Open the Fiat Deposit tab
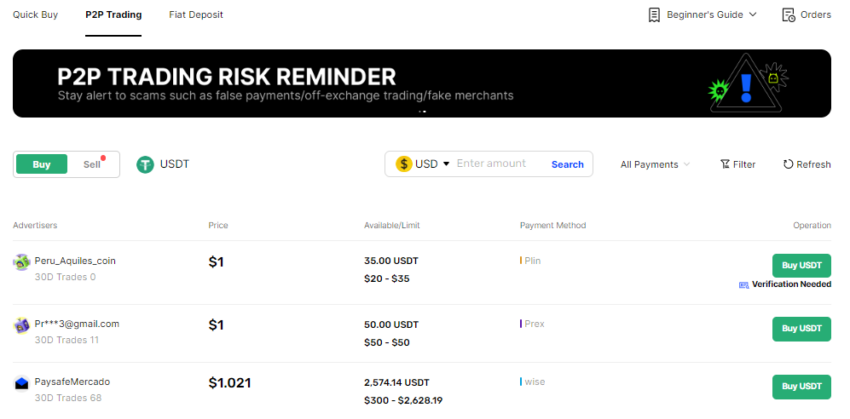Screen dimensions: 850x419 (x=196, y=15)
